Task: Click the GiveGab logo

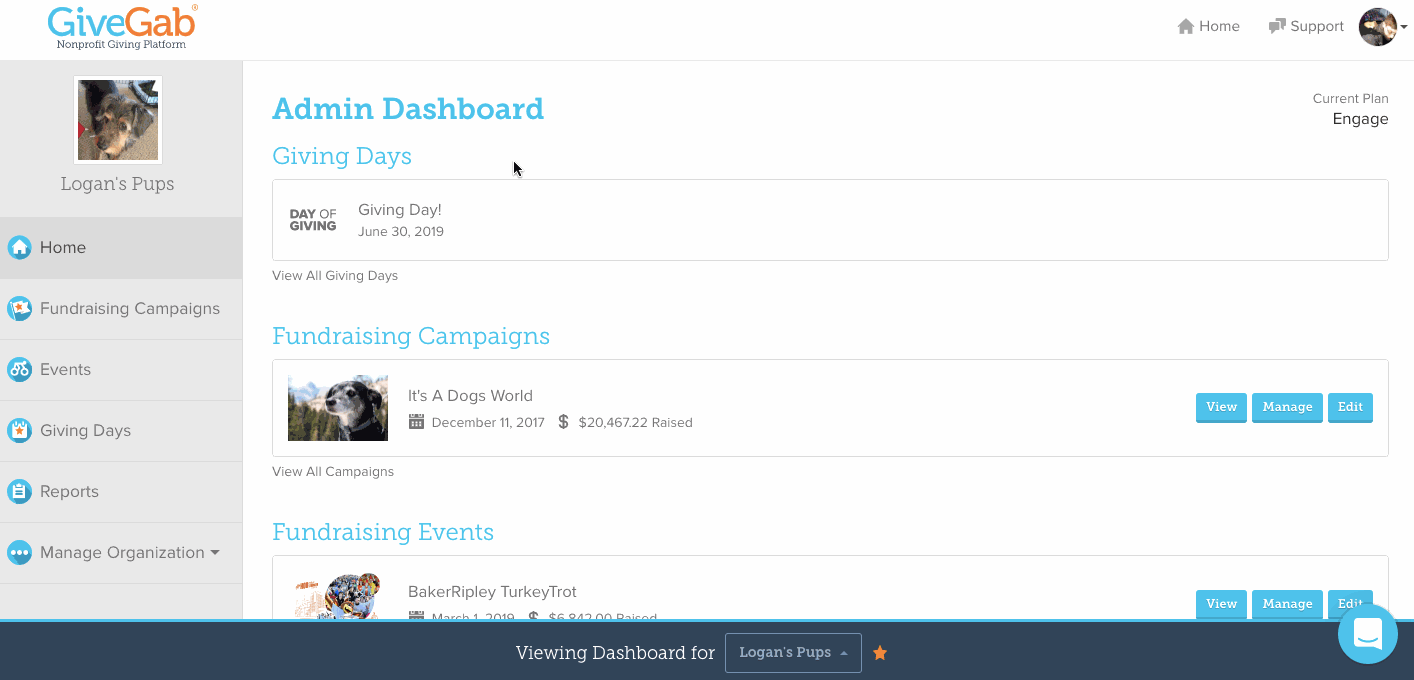Action: point(122,27)
